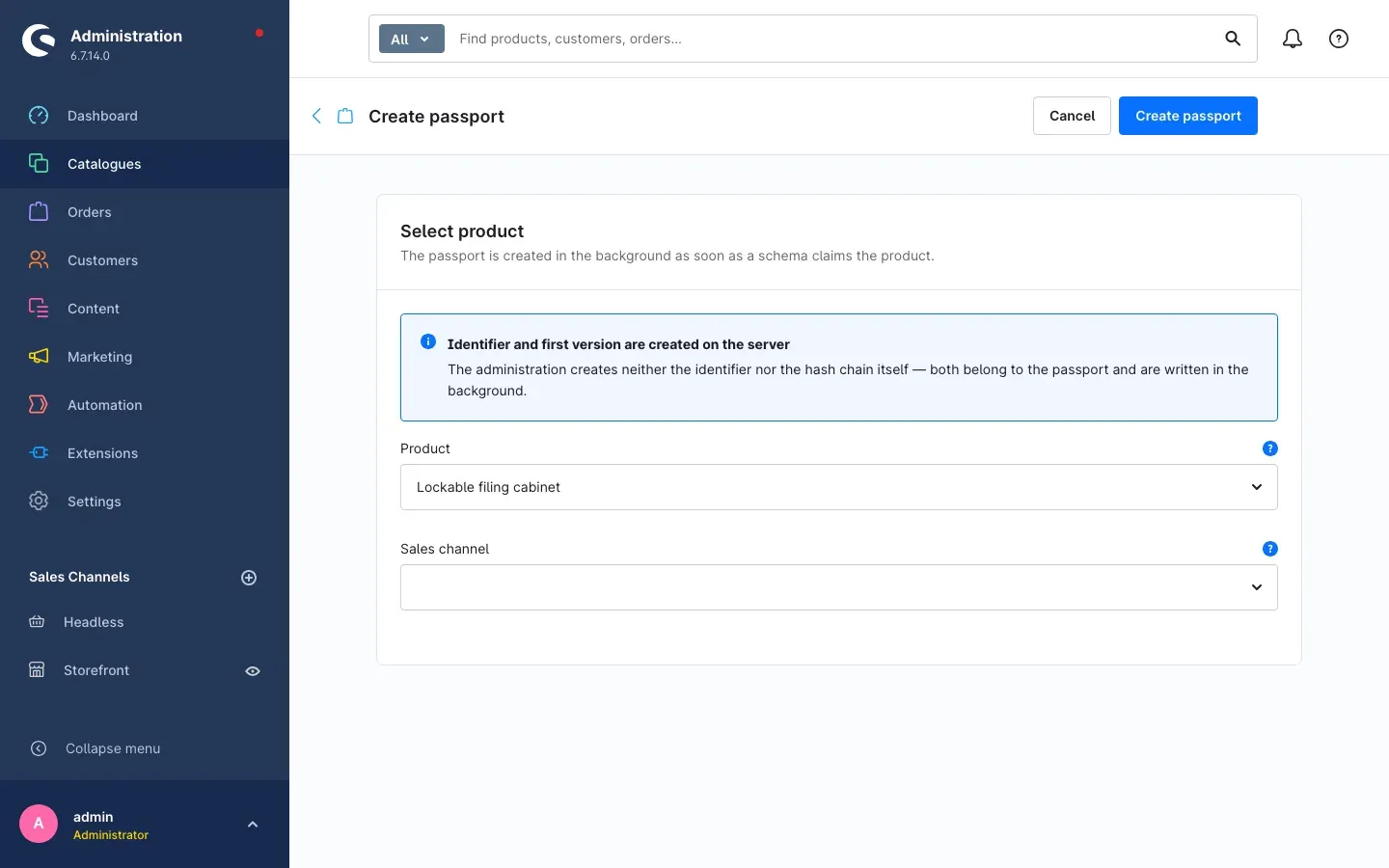
Task: Click the info icon in the alert box
Action: (x=428, y=341)
